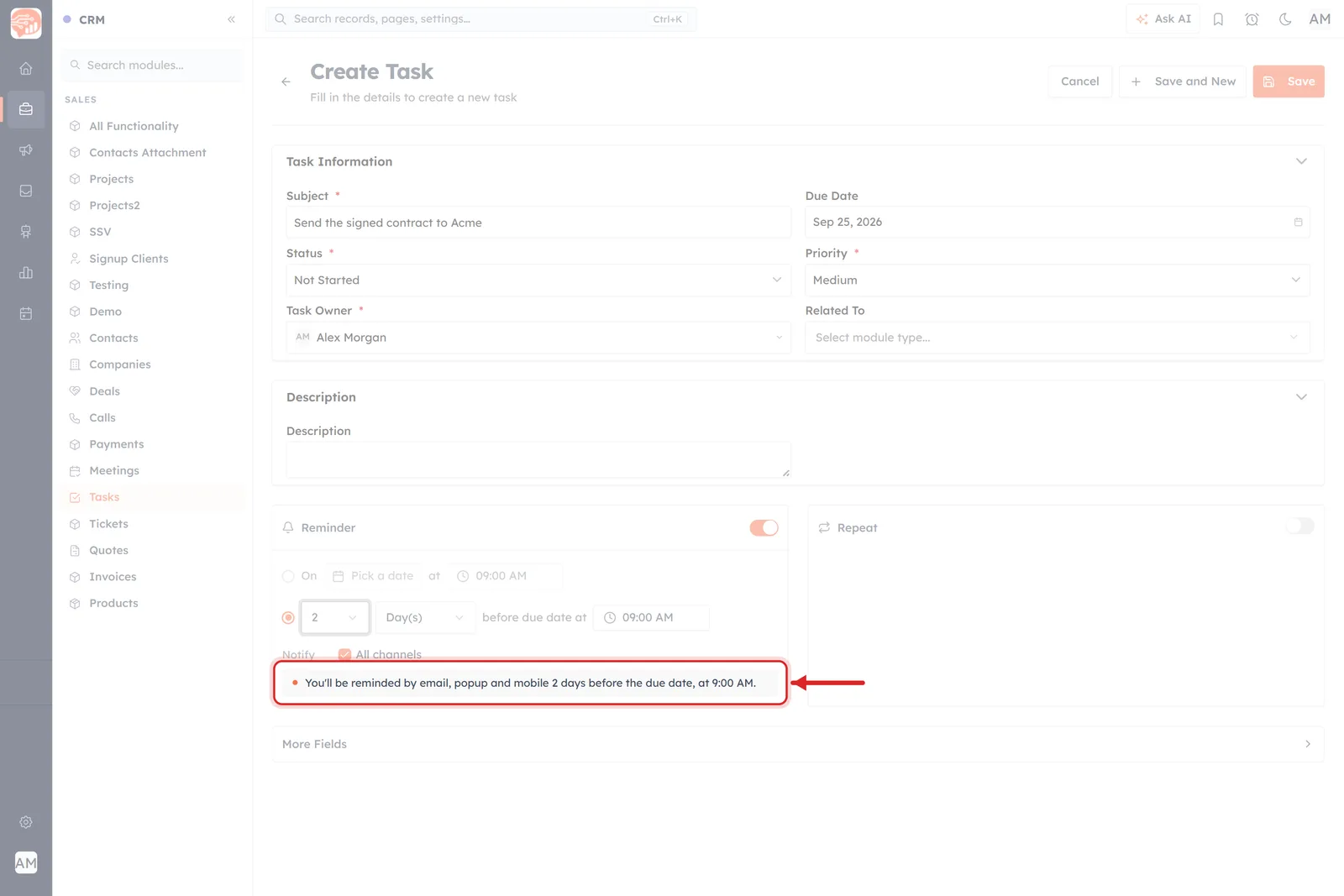
Task: Open the settings gear in left rail
Action: coord(26,822)
